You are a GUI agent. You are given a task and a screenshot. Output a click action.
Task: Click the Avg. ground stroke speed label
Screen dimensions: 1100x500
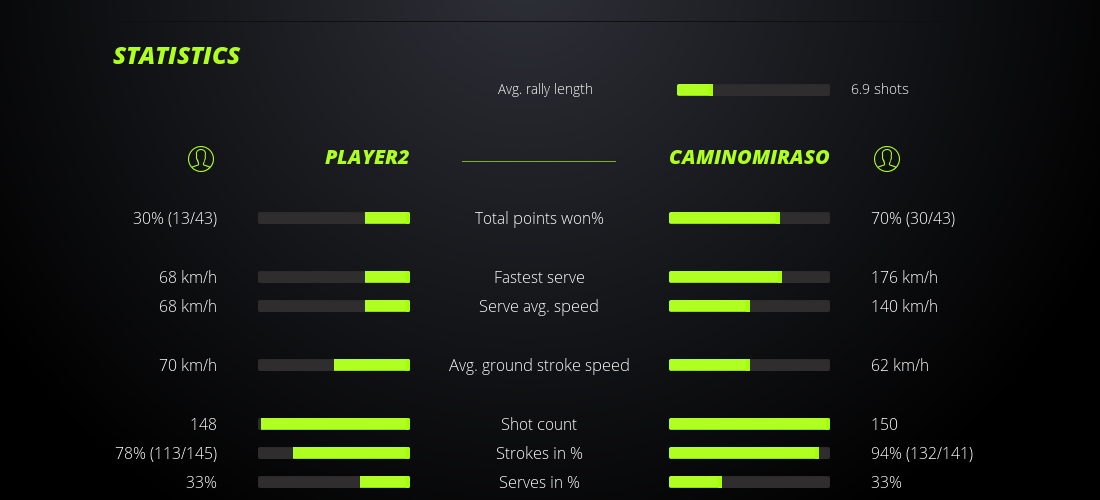click(539, 365)
